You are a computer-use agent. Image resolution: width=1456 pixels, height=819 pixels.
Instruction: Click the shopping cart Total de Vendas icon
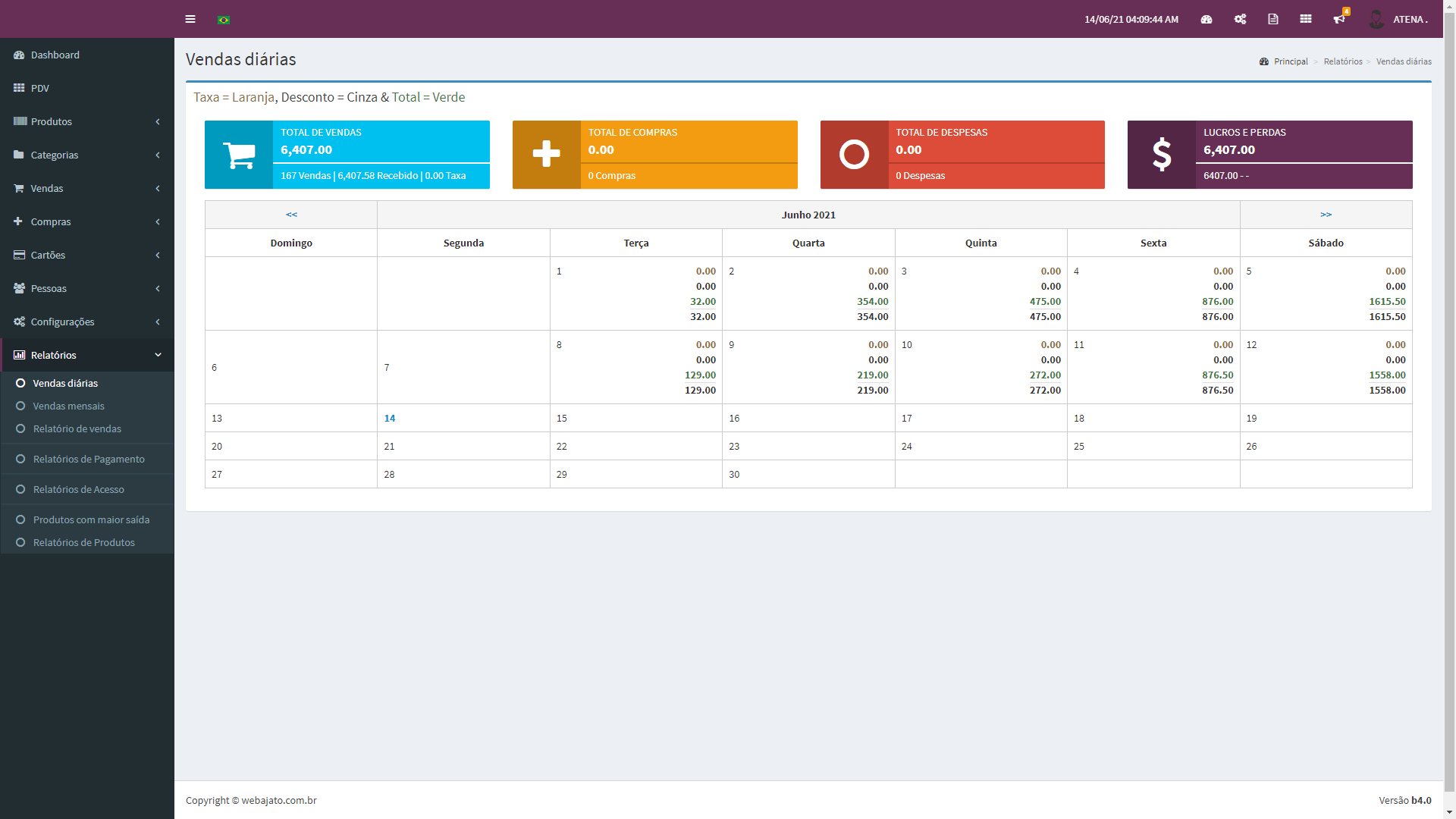point(239,155)
